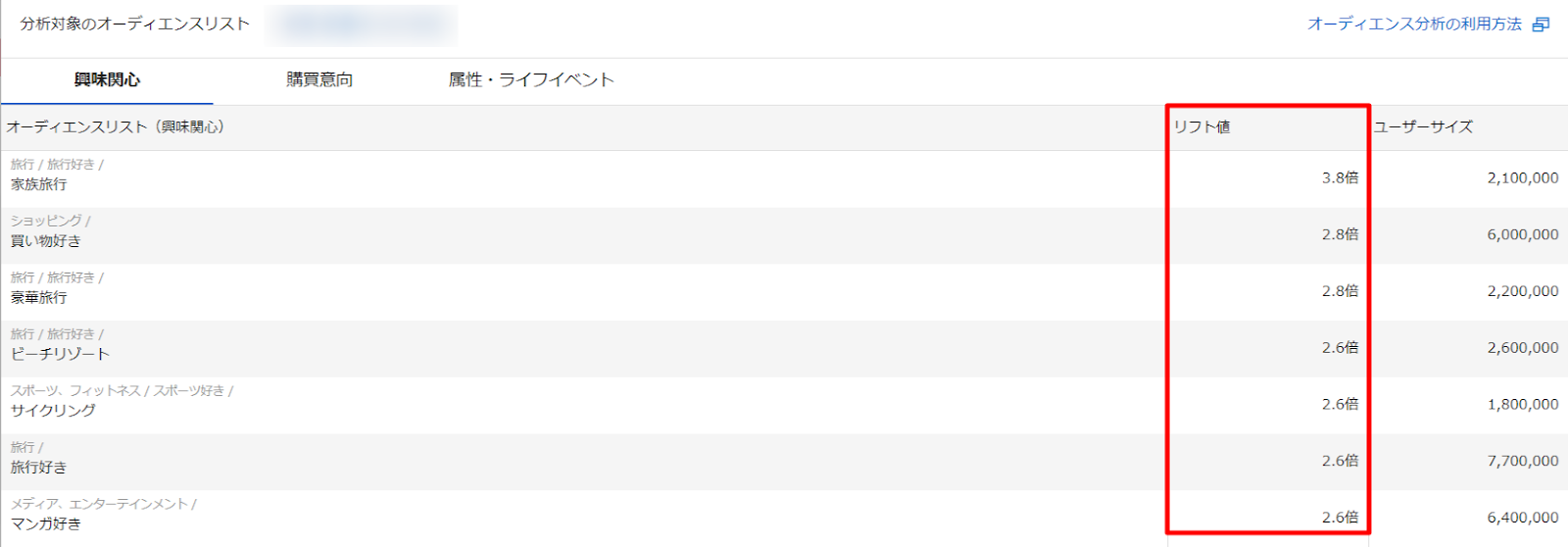
Task: Click the 3.8倍 lift value
Action: tap(1340, 178)
